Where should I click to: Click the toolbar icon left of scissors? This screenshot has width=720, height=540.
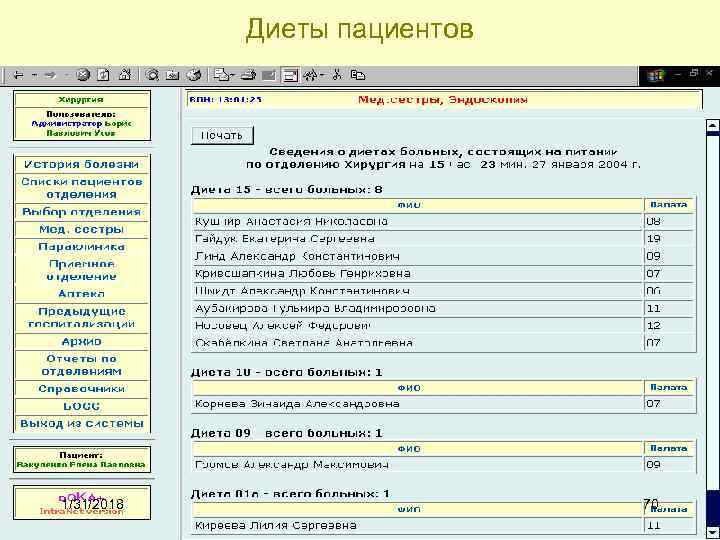(x=311, y=75)
